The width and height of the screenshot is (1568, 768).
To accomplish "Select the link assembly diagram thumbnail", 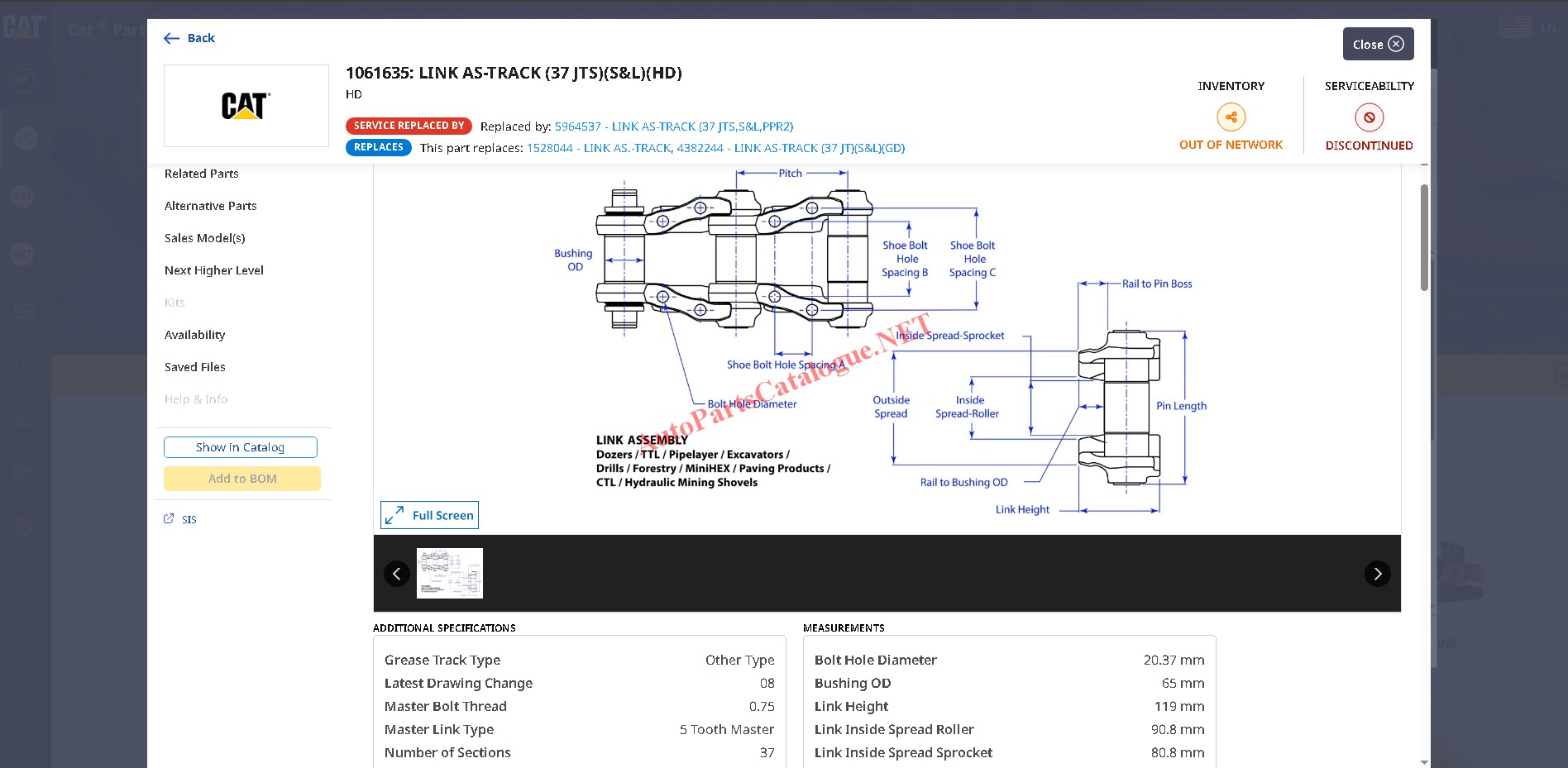I will click(450, 574).
